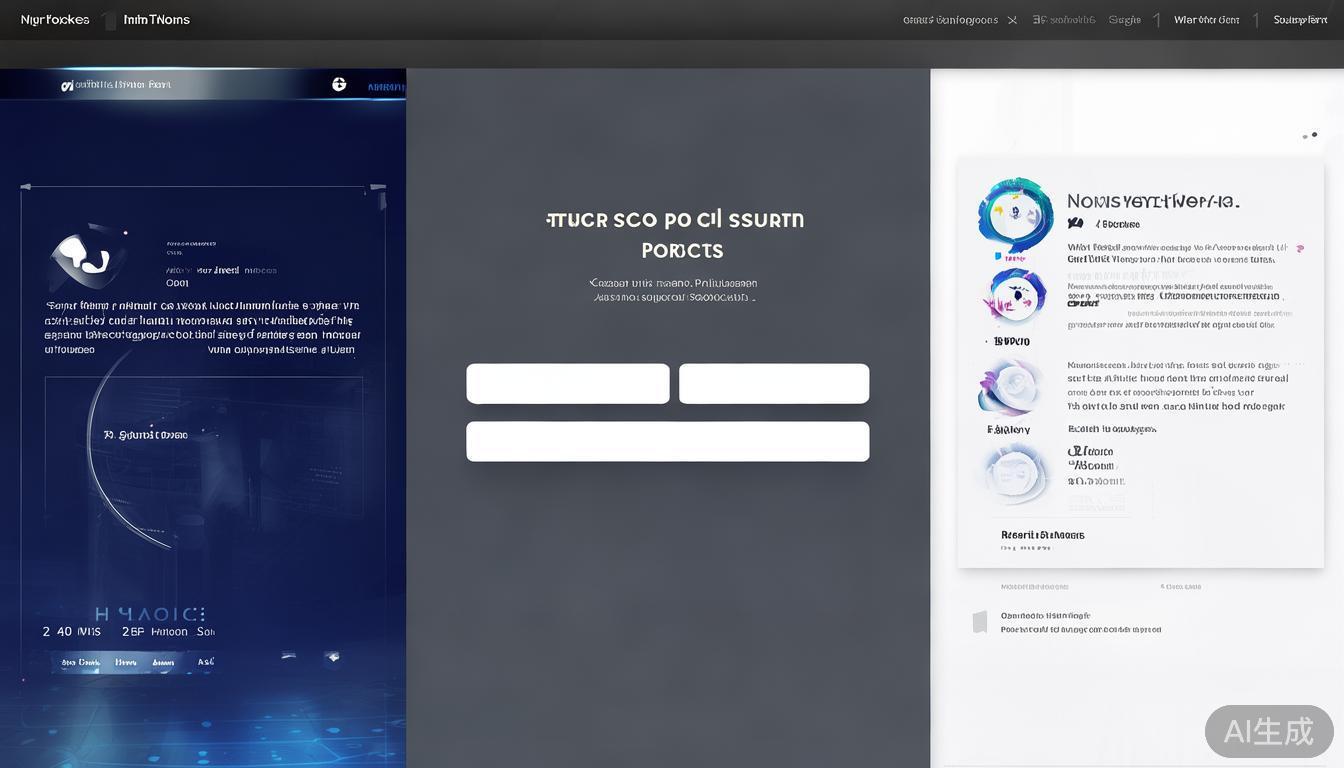Open the third lavender swirl avatar
The height and width of the screenshot is (768, 1344).
coord(1011,387)
